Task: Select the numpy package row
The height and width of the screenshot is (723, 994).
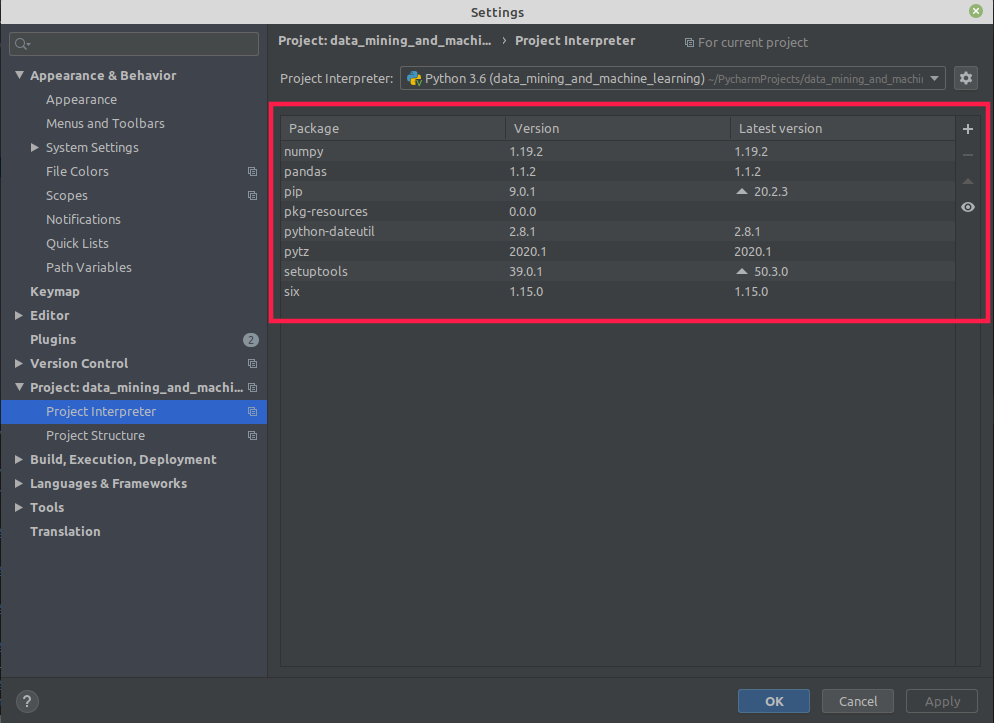Action: click(400, 151)
